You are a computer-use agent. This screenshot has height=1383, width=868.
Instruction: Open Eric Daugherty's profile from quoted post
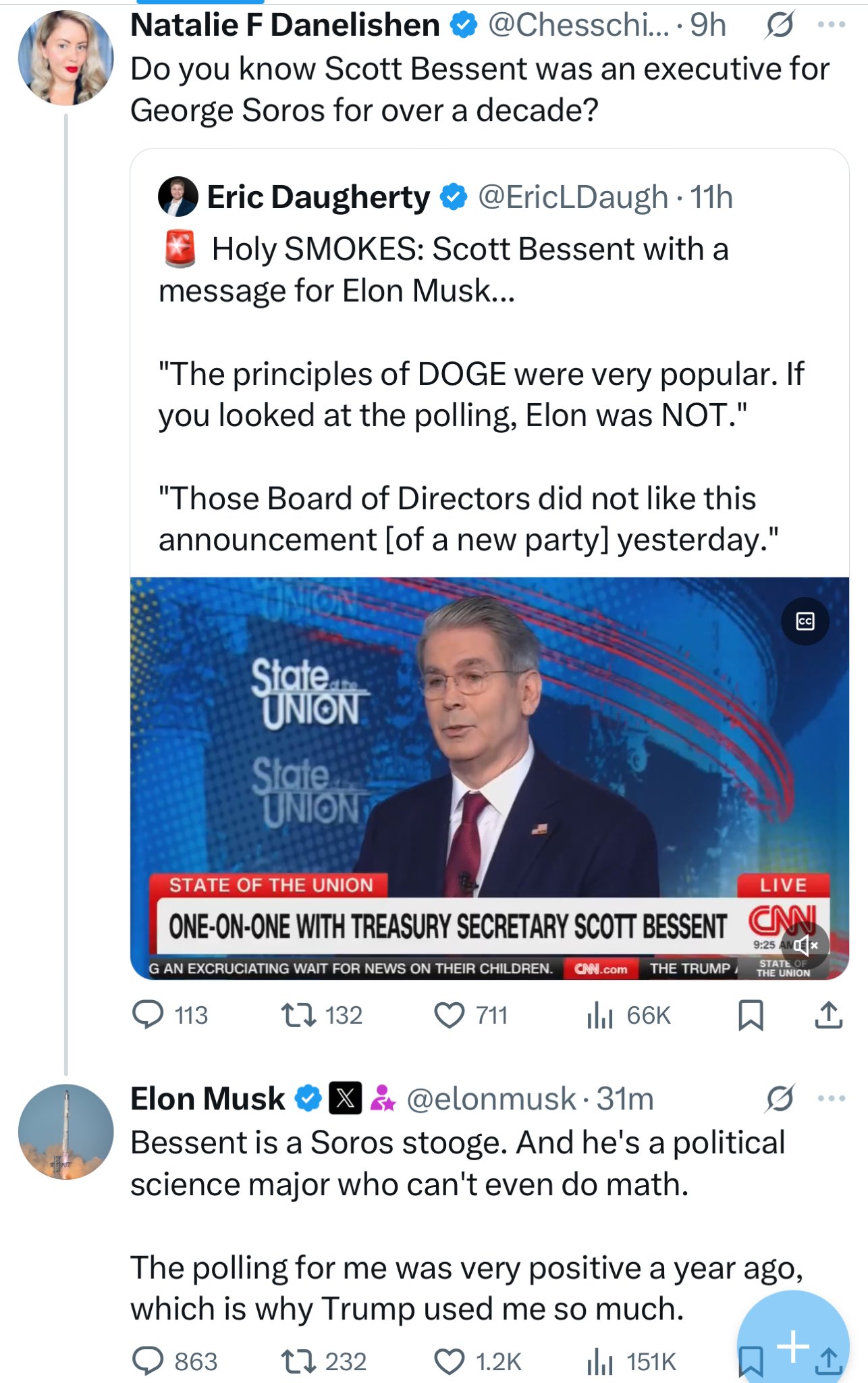(x=318, y=197)
